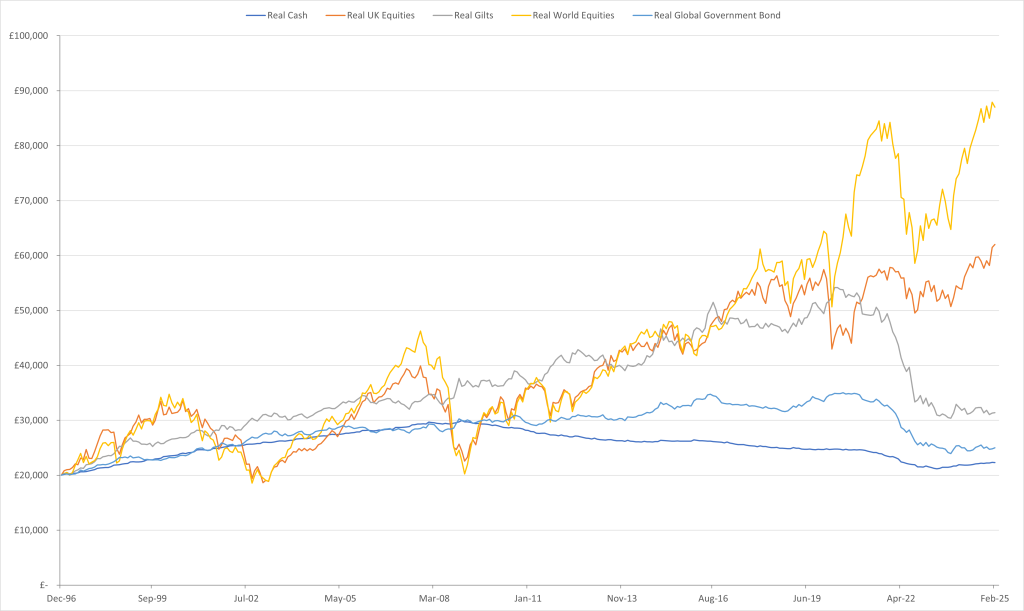Viewport: 1024px width, 611px height.
Task: Click the £10,000 y-axis label
Action: point(31,530)
